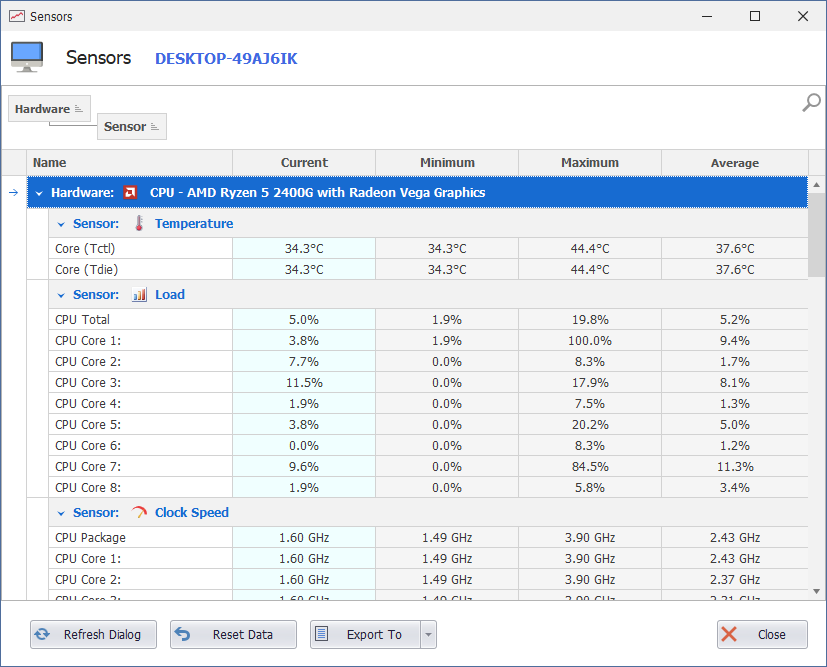Click the Sensors title bar app icon
Viewport: 827px width, 667px height.
17,16
